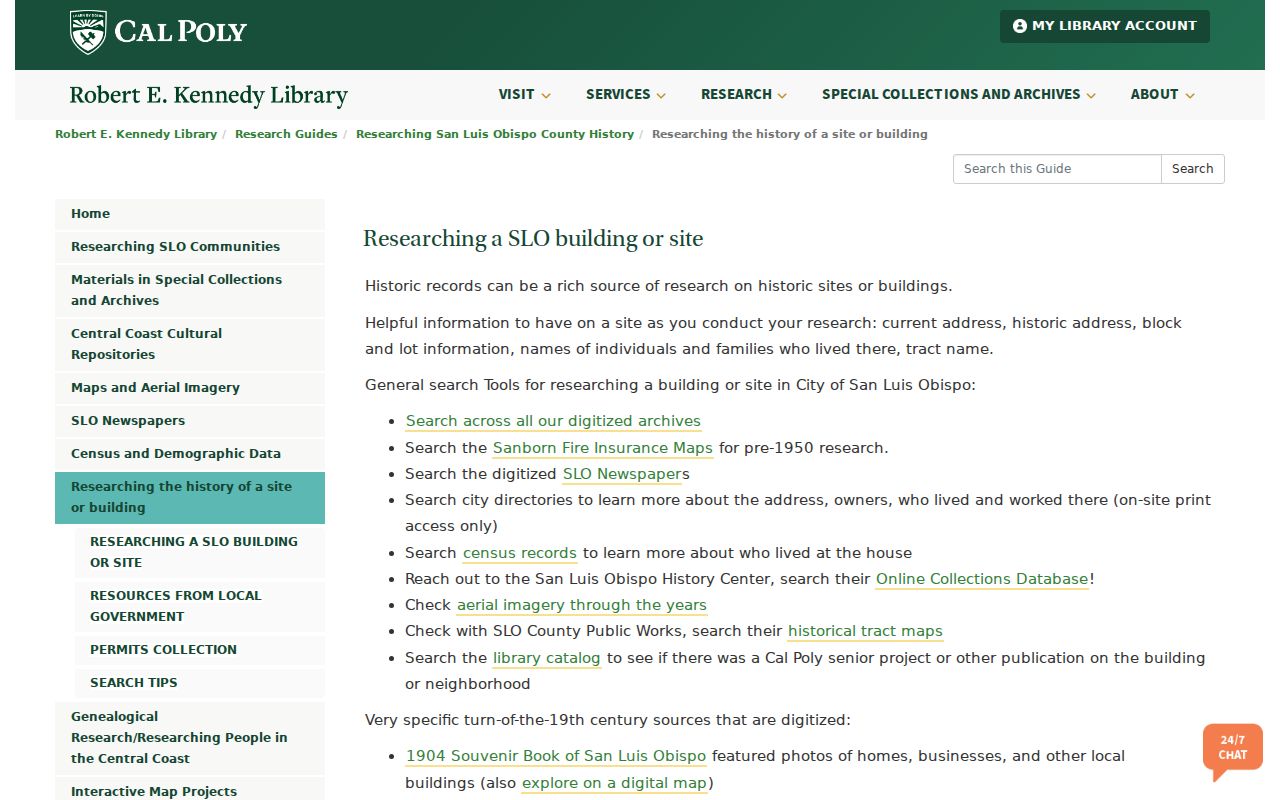Expand the Services dropdown menu

point(626,94)
